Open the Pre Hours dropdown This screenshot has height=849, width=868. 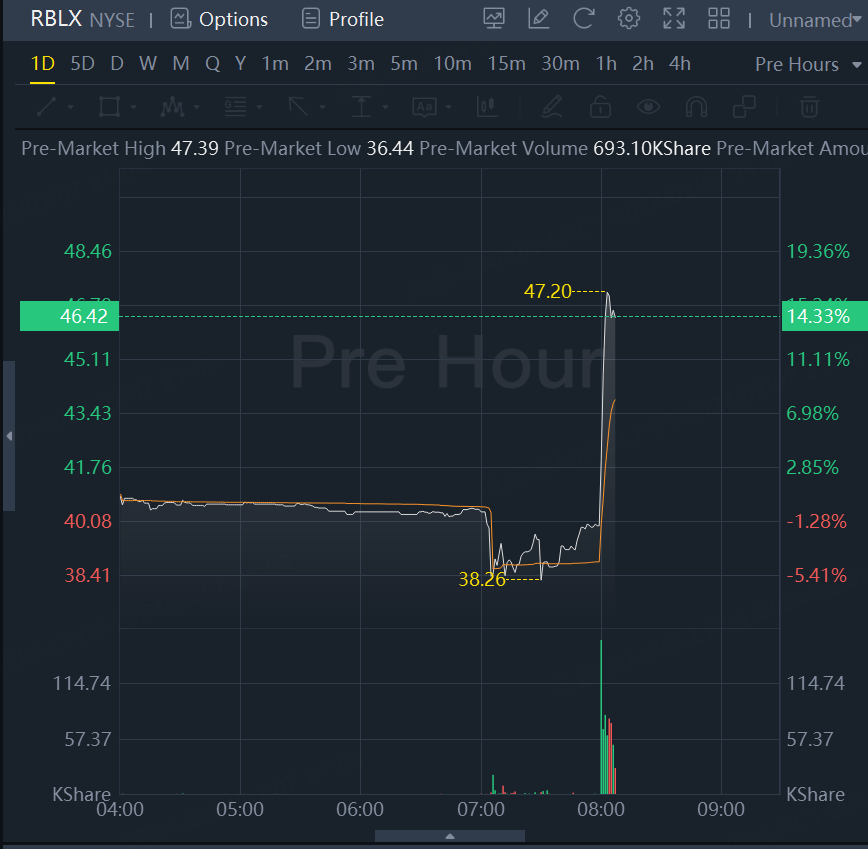808,64
